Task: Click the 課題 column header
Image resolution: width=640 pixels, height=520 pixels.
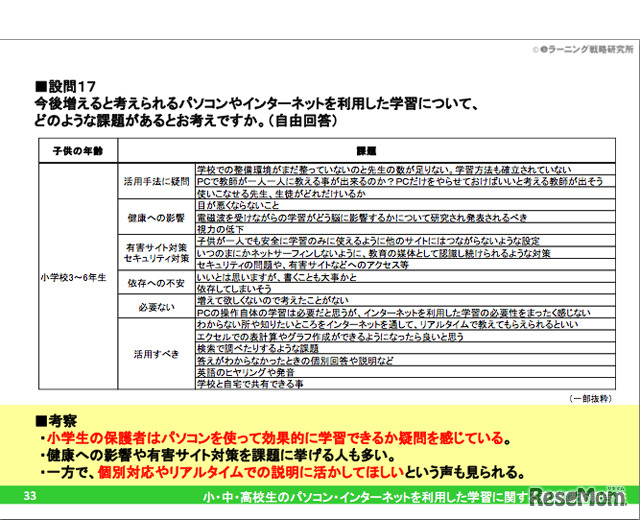Action: (364, 149)
